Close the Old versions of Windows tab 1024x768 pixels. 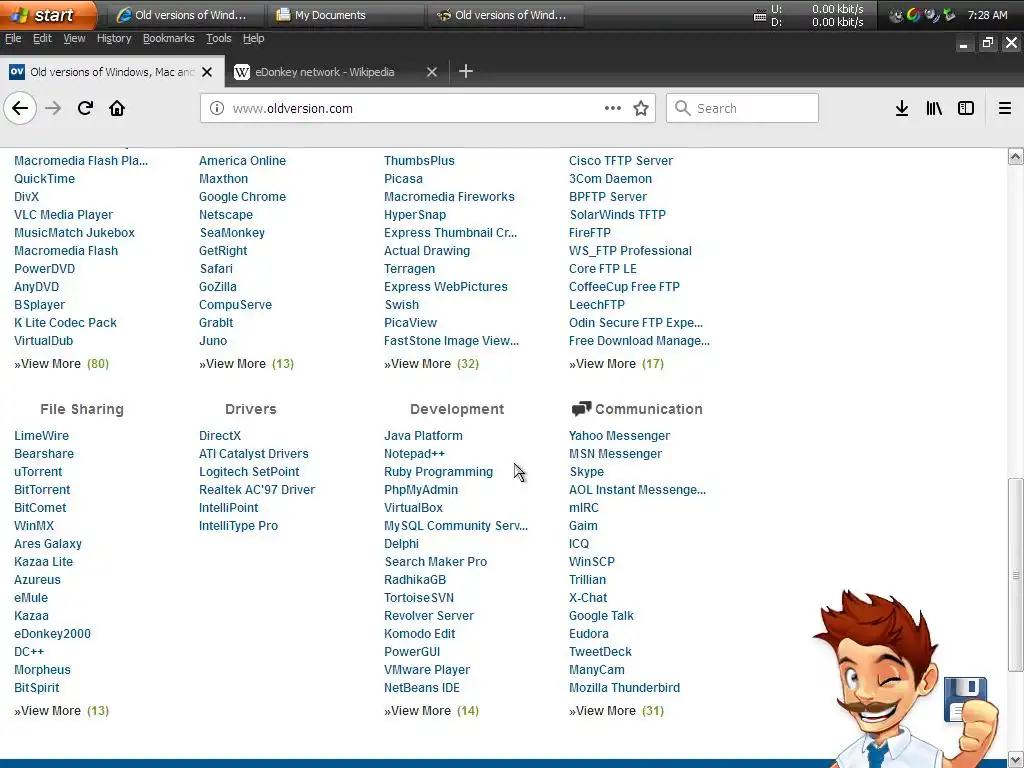coord(207,72)
